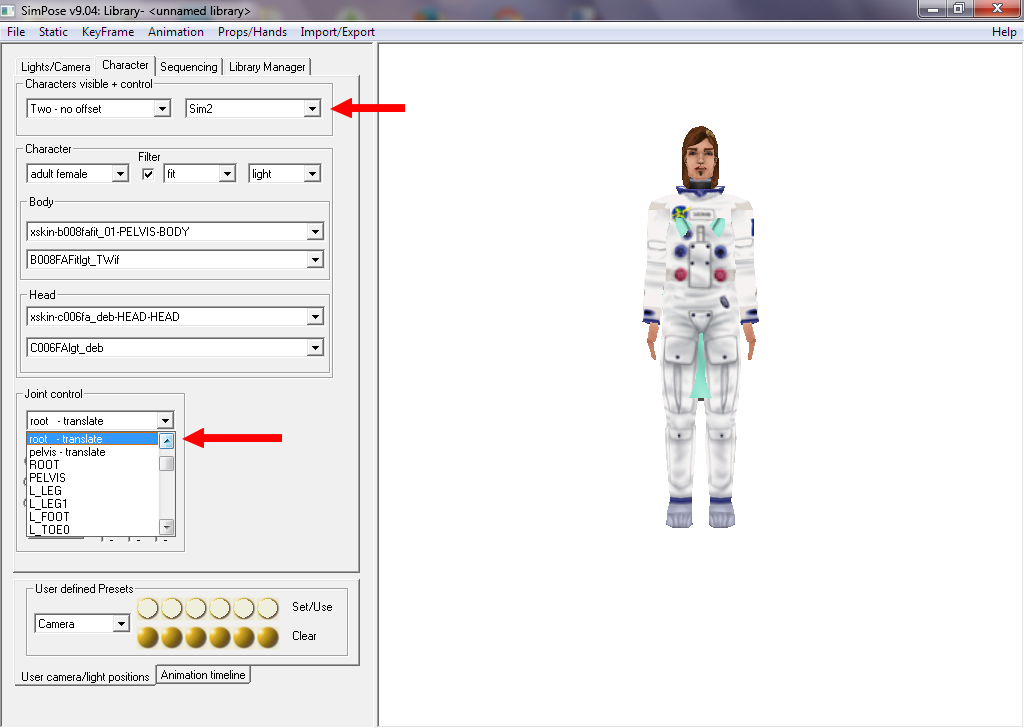Expand the Camera preset type dropdown
The width and height of the screenshot is (1024, 728).
coord(121,624)
